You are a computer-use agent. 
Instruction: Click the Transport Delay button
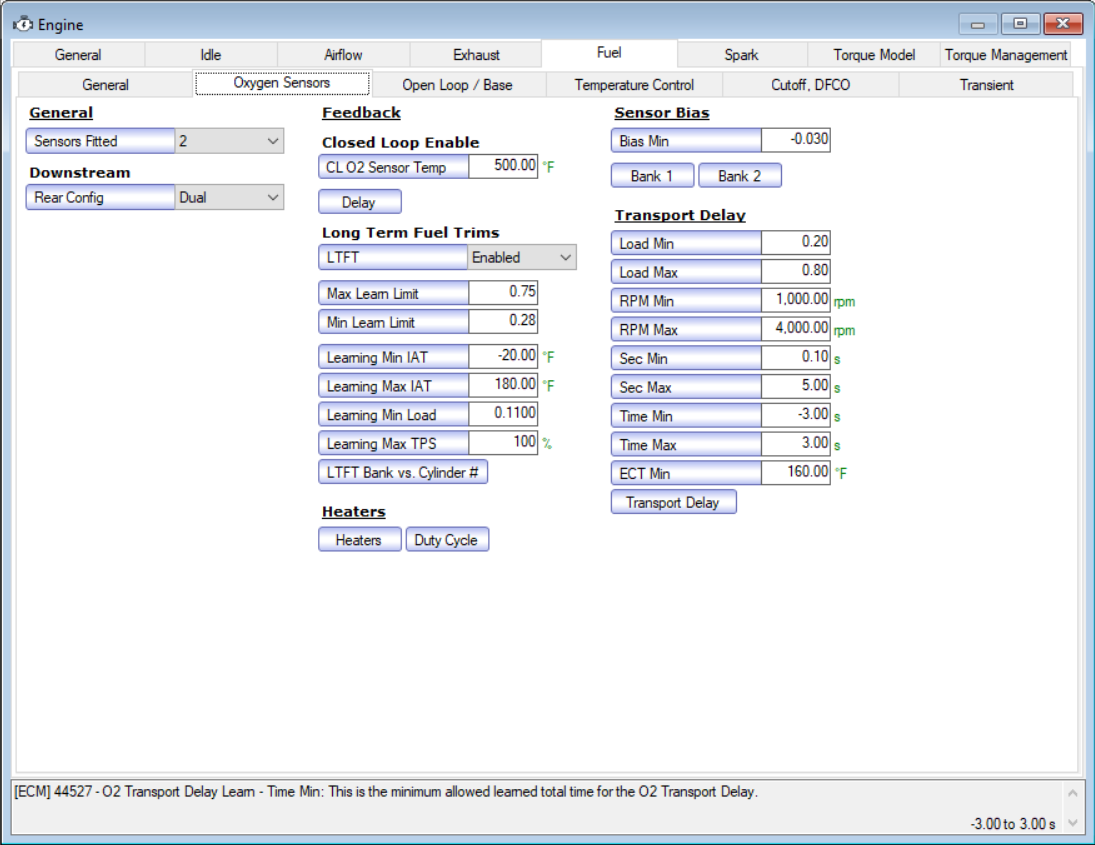tap(673, 502)
